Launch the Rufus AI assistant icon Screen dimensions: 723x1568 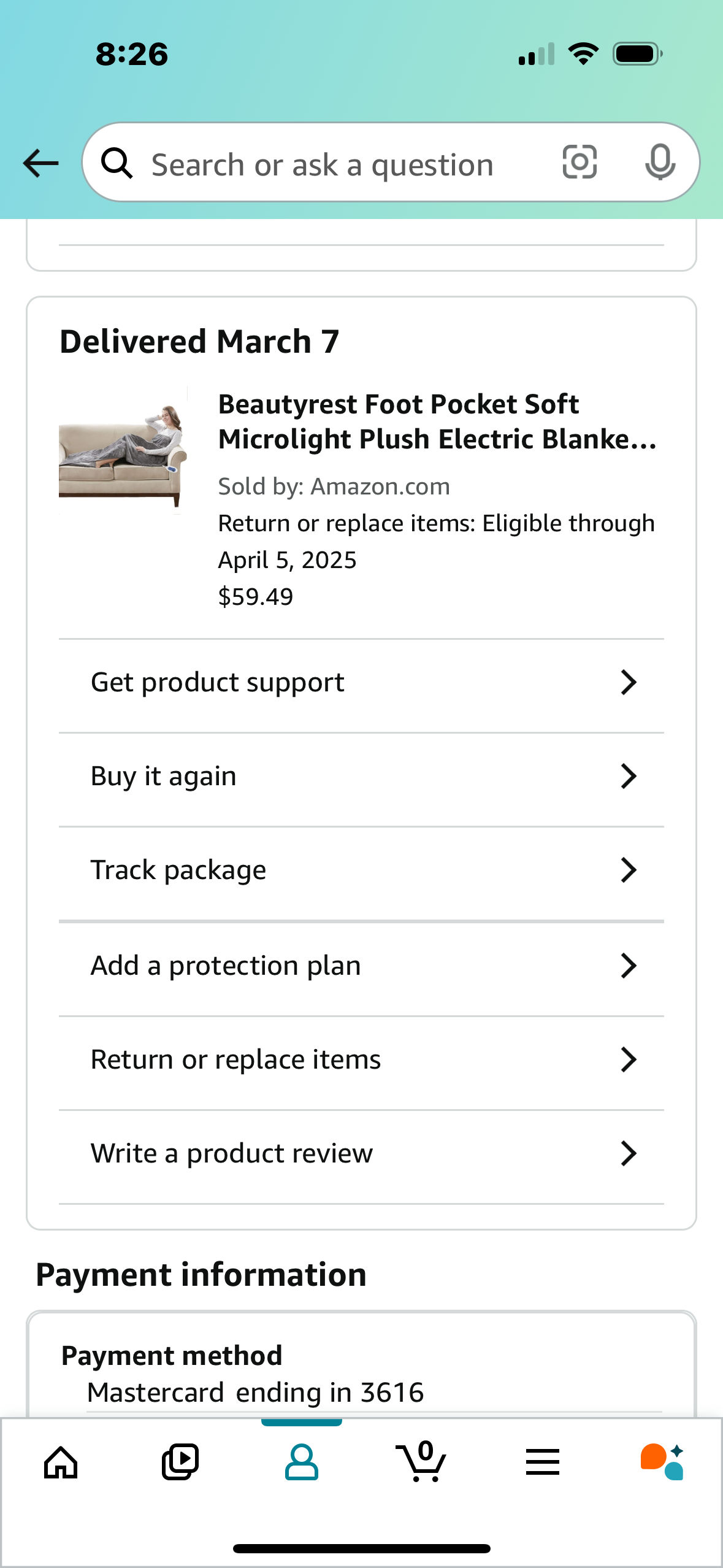pyautogui.click(x=662, y=1462)
